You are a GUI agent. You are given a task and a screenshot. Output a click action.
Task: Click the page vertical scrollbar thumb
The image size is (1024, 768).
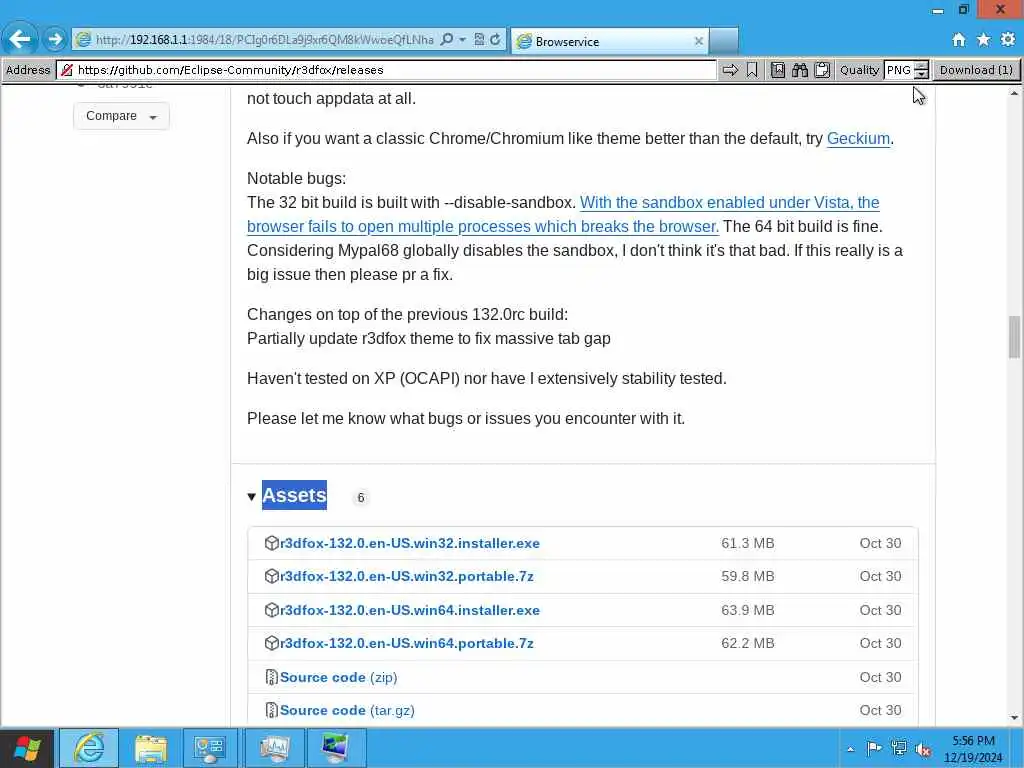coord(1014,337)
